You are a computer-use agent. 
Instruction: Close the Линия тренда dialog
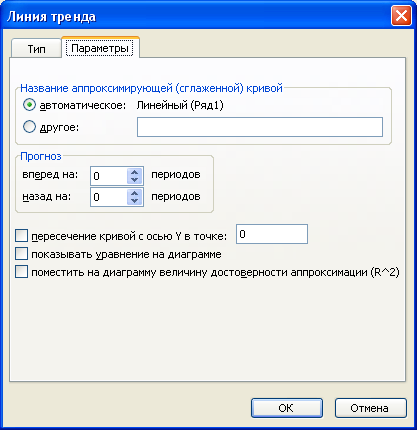coord(401,16)
